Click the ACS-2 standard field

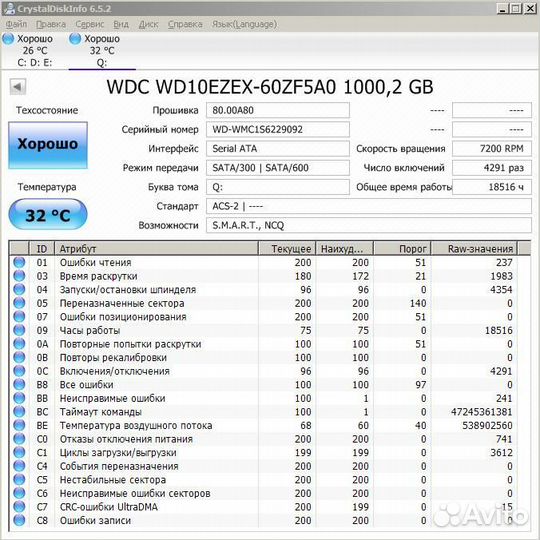pyautogui.click(x=368, y=206)
